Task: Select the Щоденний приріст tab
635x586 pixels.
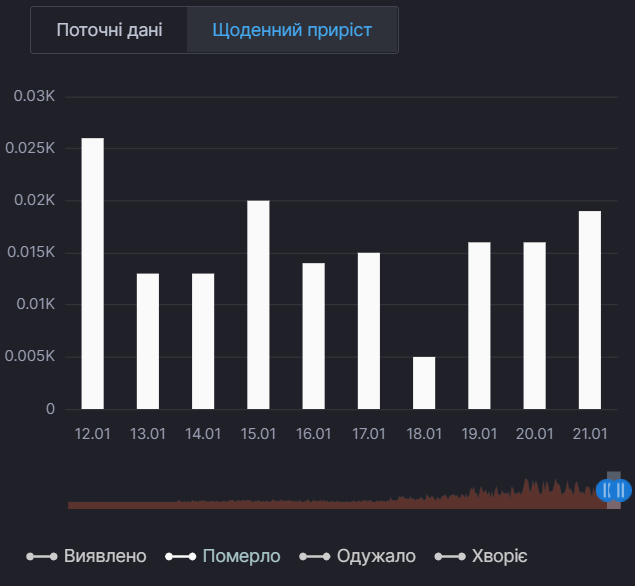Action: 292,30
